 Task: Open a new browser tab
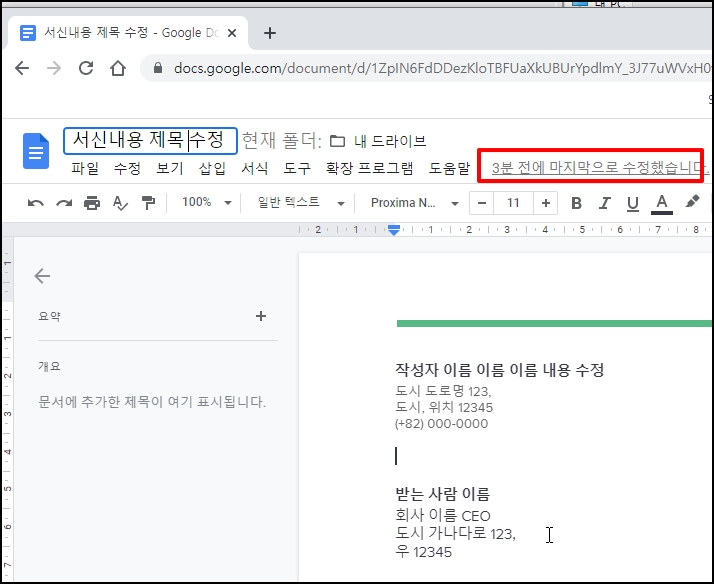270,33
